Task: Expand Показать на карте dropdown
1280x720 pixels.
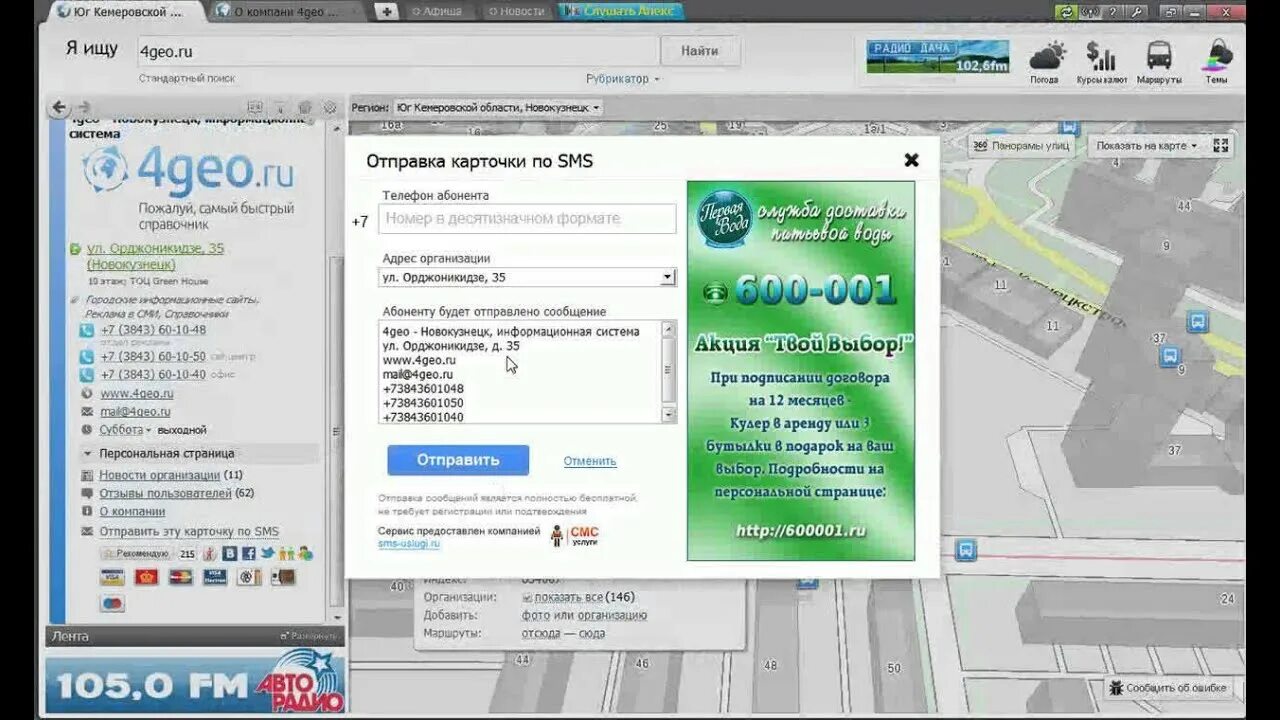Action: [1147, 146]
